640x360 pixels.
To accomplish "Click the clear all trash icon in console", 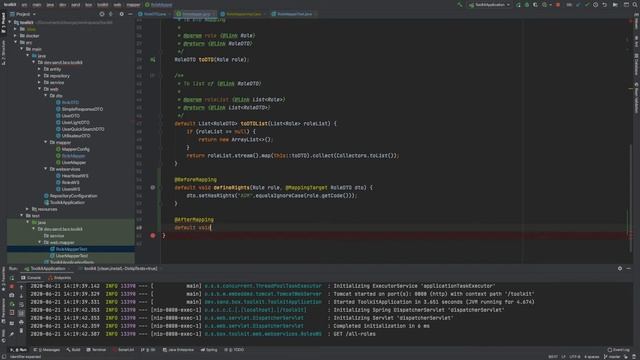I will [21, 331].
